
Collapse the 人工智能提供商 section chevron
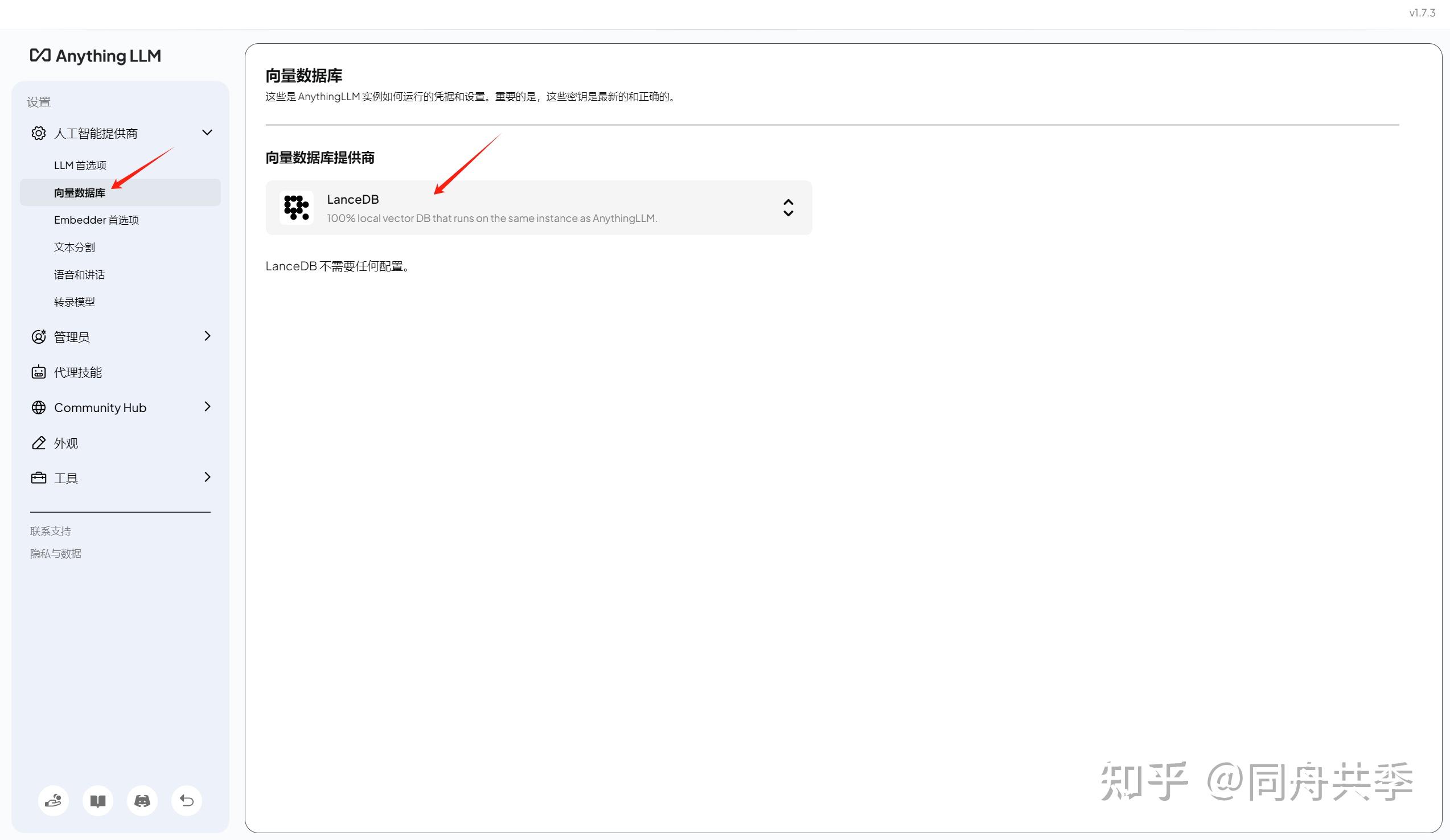207,133
